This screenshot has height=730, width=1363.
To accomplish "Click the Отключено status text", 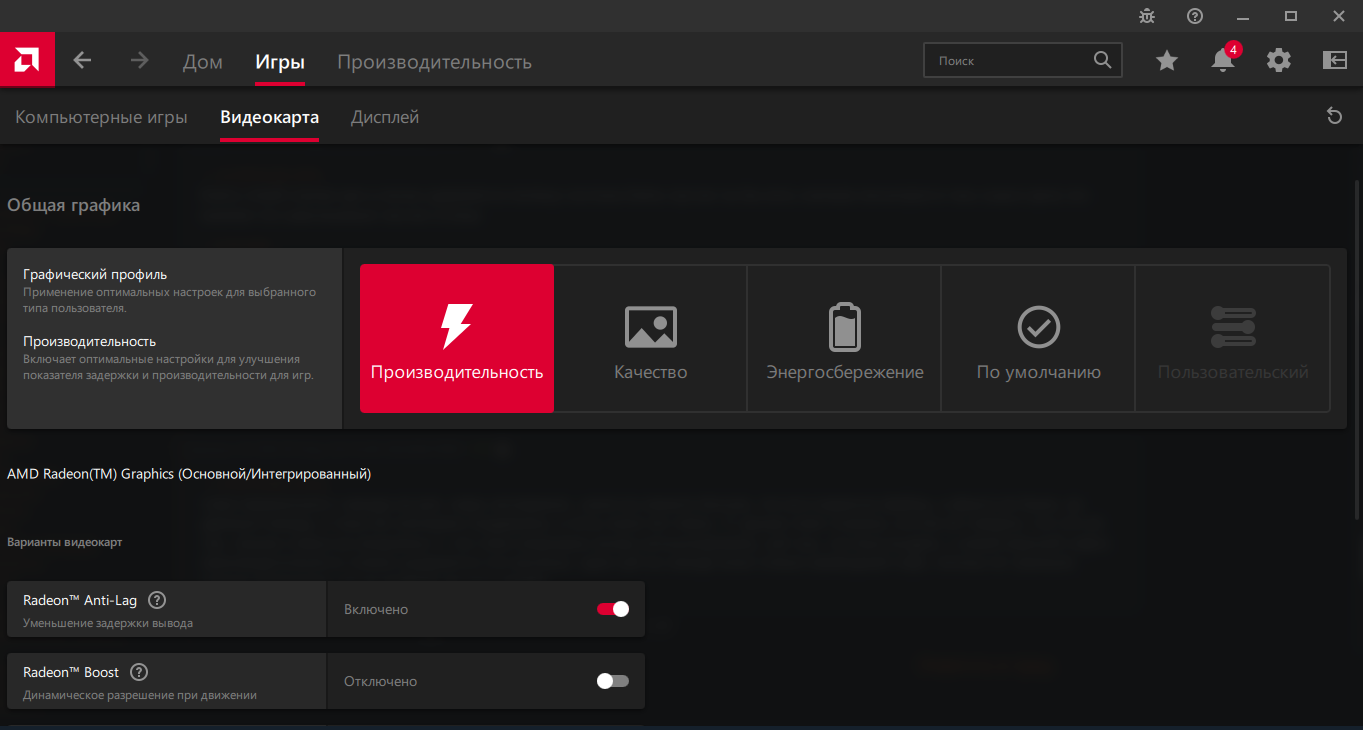I will pos(380,681).
